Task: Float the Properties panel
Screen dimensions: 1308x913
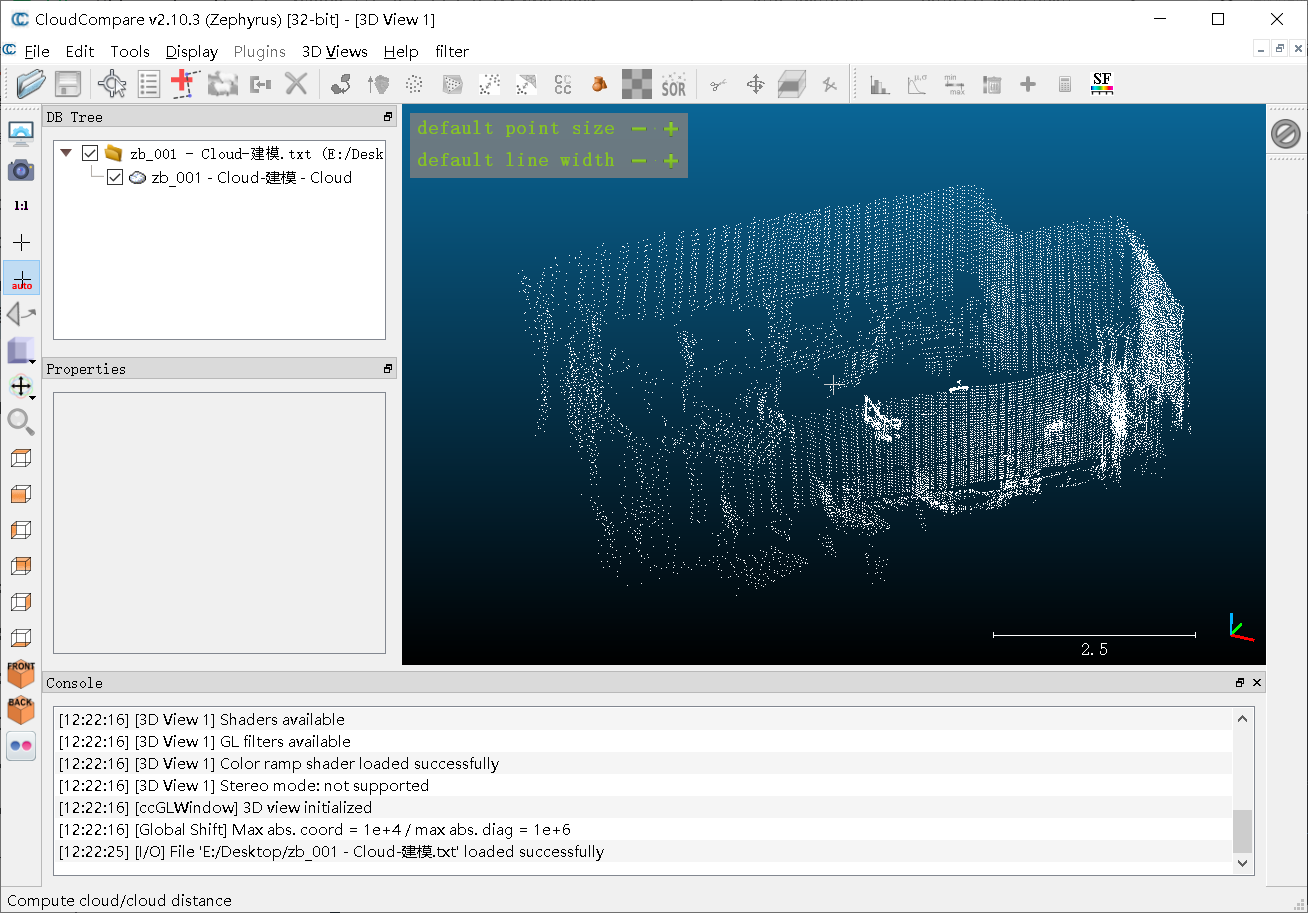Action: click(388, 369)
